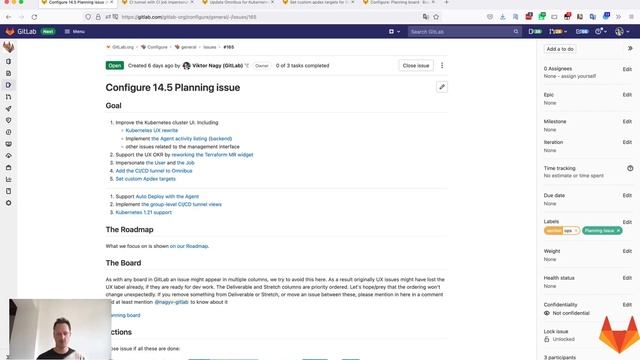Screen dimensions: 640x360
Task: Click the project avatar in the sidebar
Action: pyautogui.click(x=9, y=47)
